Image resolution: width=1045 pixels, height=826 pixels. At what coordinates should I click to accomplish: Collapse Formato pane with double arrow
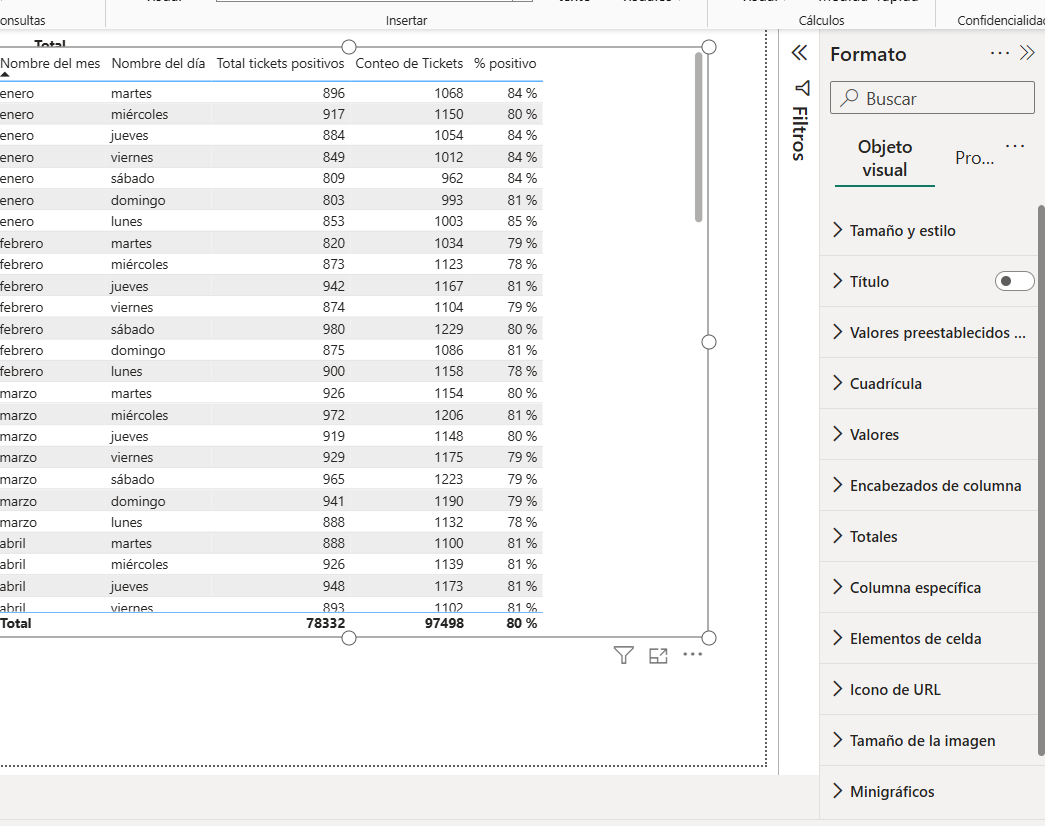[1027, 54]
